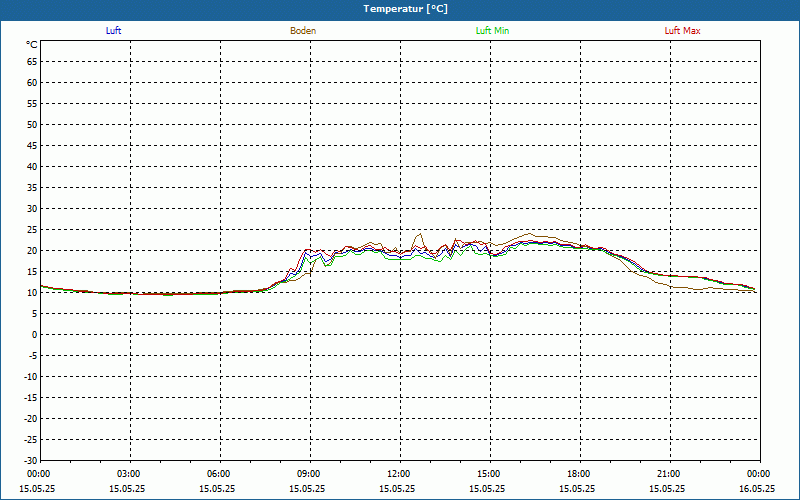Select the green Luft Min legend label
The image size is (800, 500).
tap(492, 31)
